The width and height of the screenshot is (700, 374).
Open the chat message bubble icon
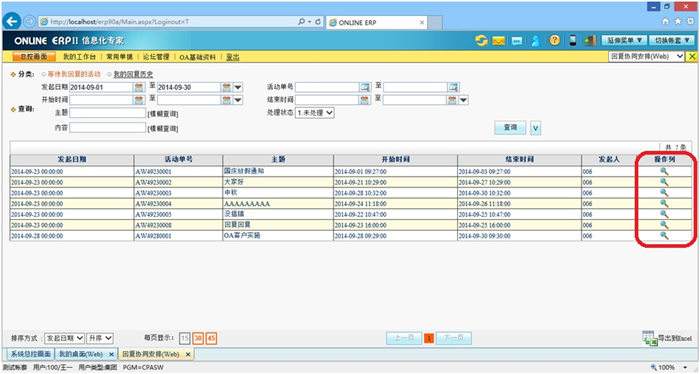(x=517, y=41)
